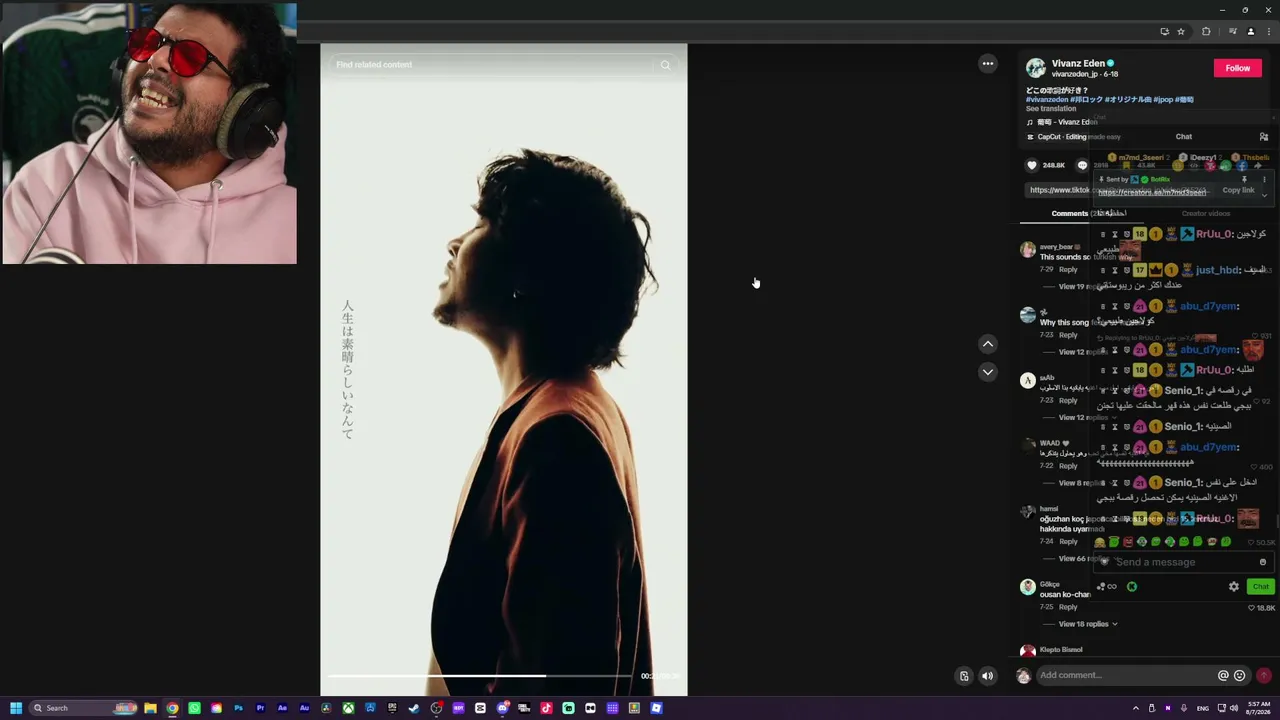This screenshot has width=1280, height=720.
Task: Click See translation under the caption
Action: (1051, 109)
